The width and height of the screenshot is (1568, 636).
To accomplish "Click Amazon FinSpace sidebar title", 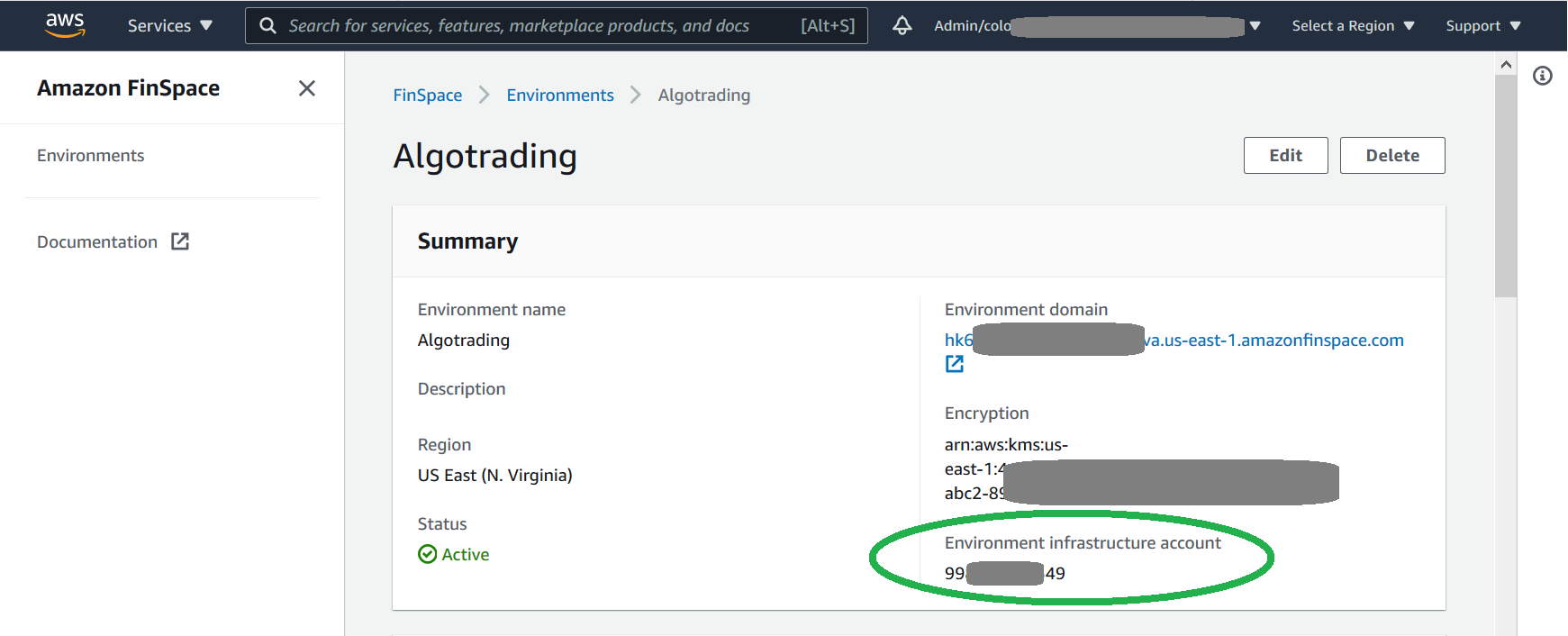I will 128,88.
